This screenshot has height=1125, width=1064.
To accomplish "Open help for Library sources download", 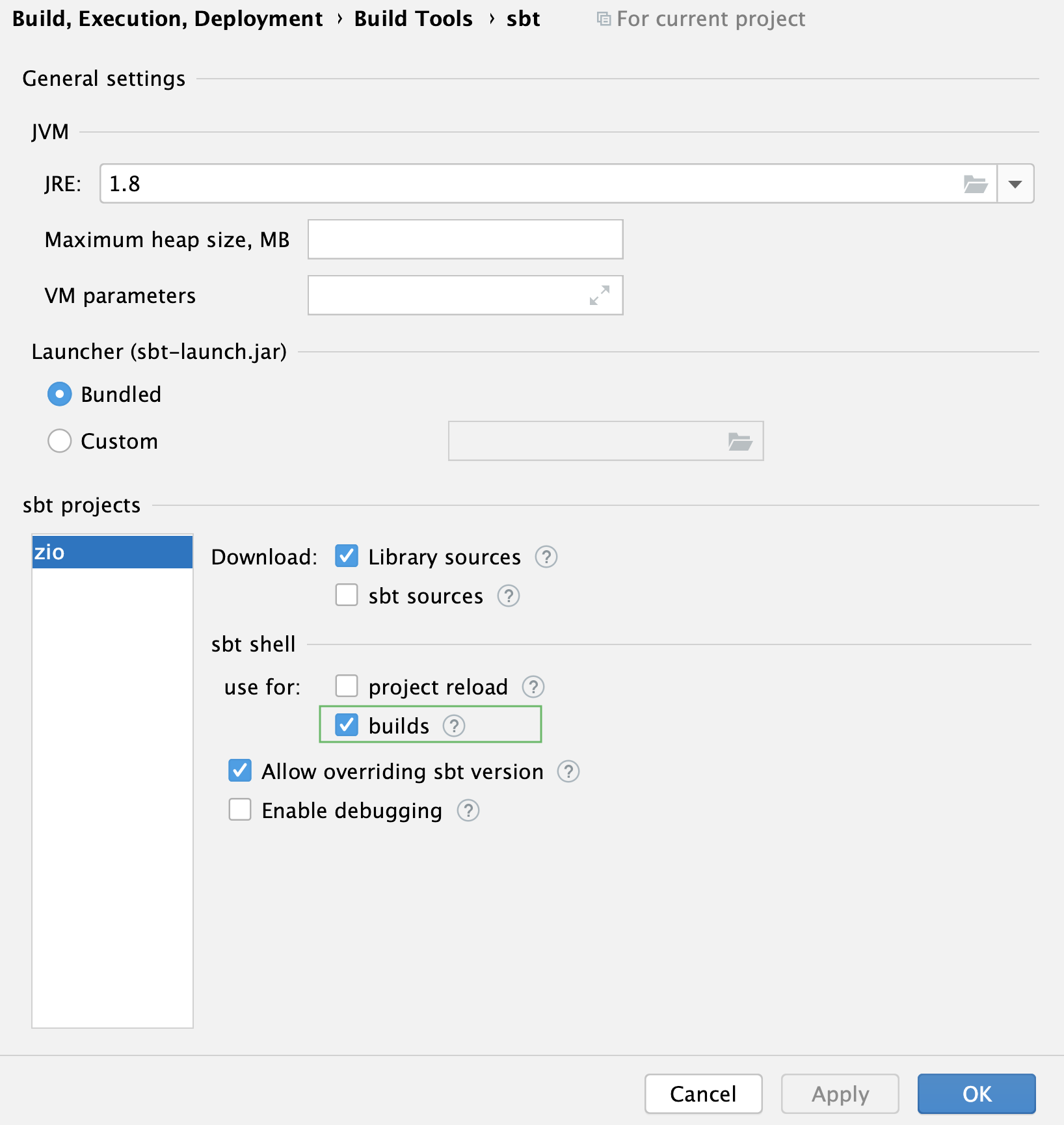I will point(547,557).
